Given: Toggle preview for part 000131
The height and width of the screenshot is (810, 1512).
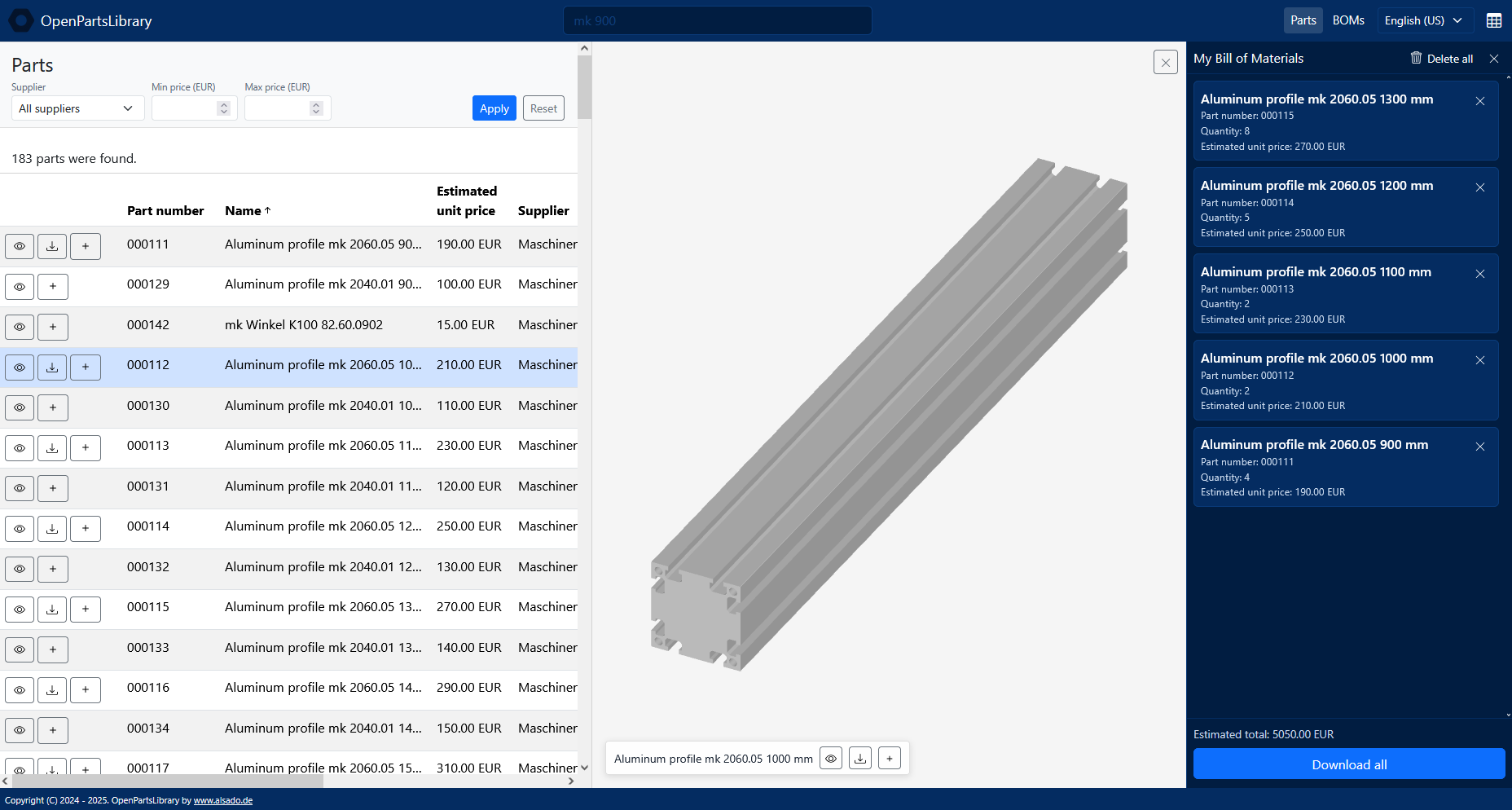Looking at the screenshot, I should (x=20, y=488).
